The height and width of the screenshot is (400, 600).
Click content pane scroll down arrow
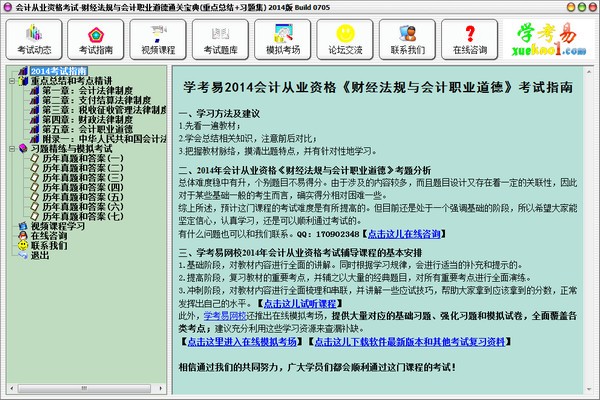589,389
